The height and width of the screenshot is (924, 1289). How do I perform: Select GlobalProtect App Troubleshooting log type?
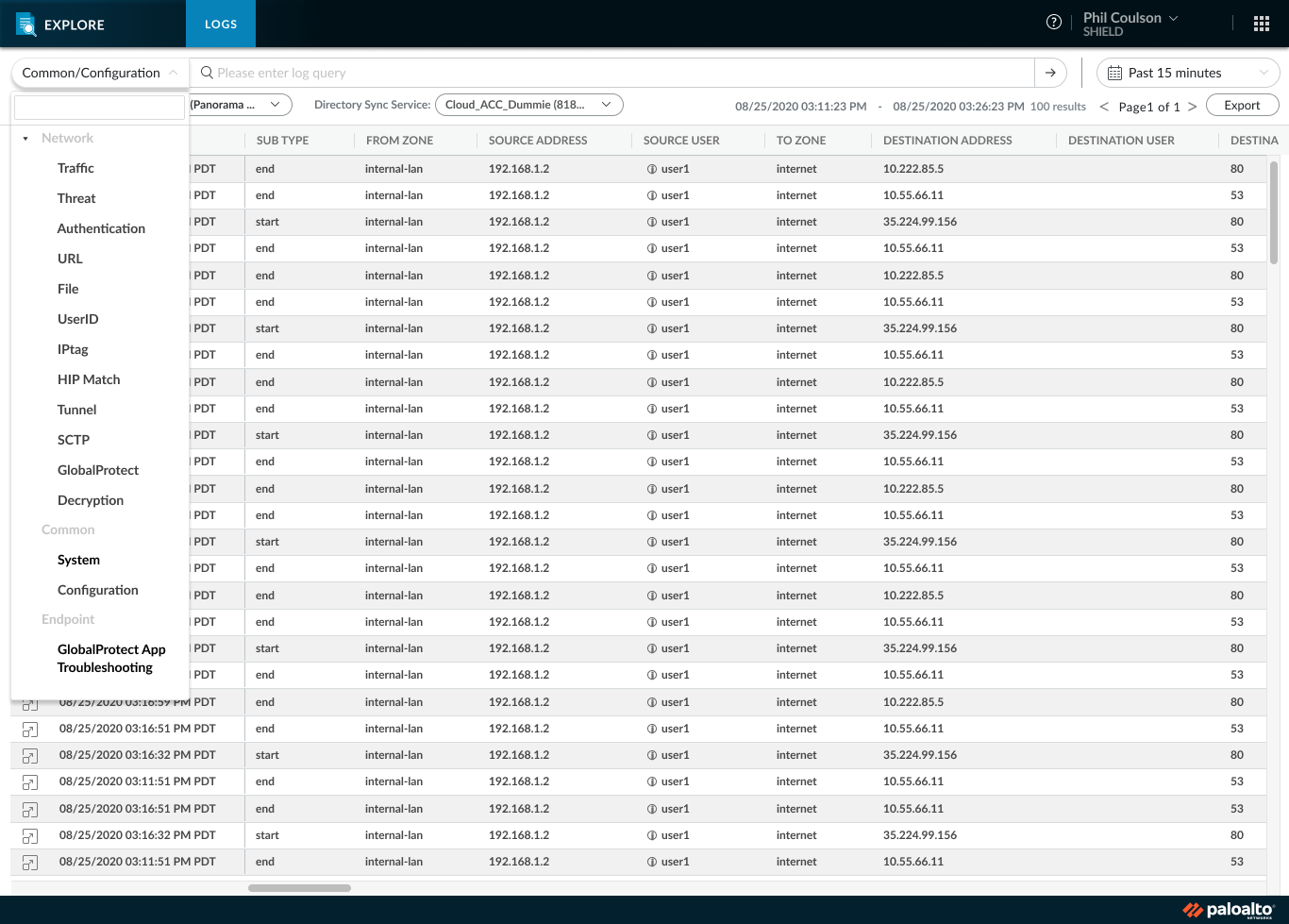pyautogui.click(x=111, y=658)
